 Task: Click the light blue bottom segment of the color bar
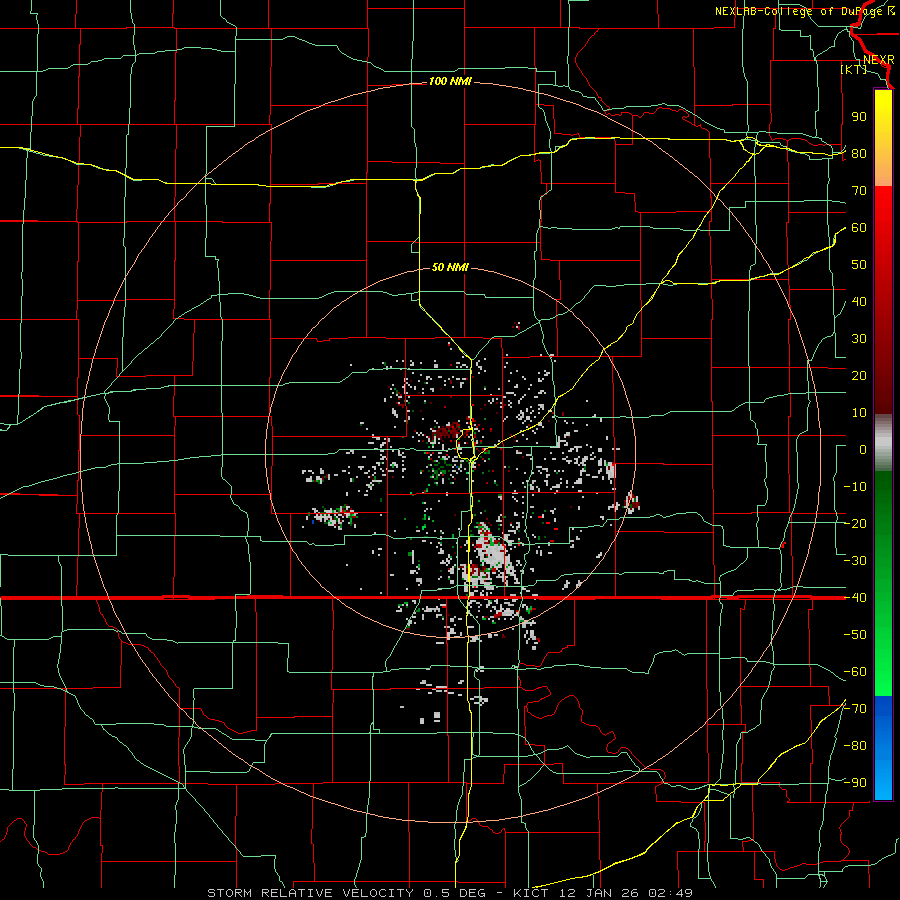(883, 778)
